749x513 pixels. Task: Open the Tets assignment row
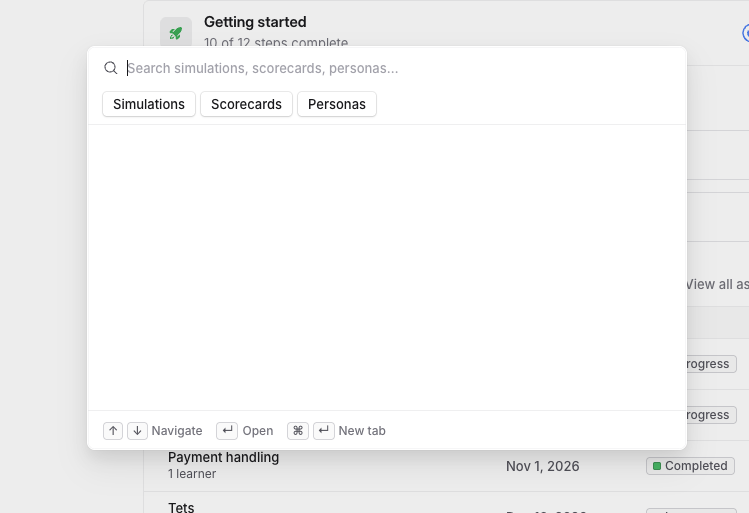[181, 507]
